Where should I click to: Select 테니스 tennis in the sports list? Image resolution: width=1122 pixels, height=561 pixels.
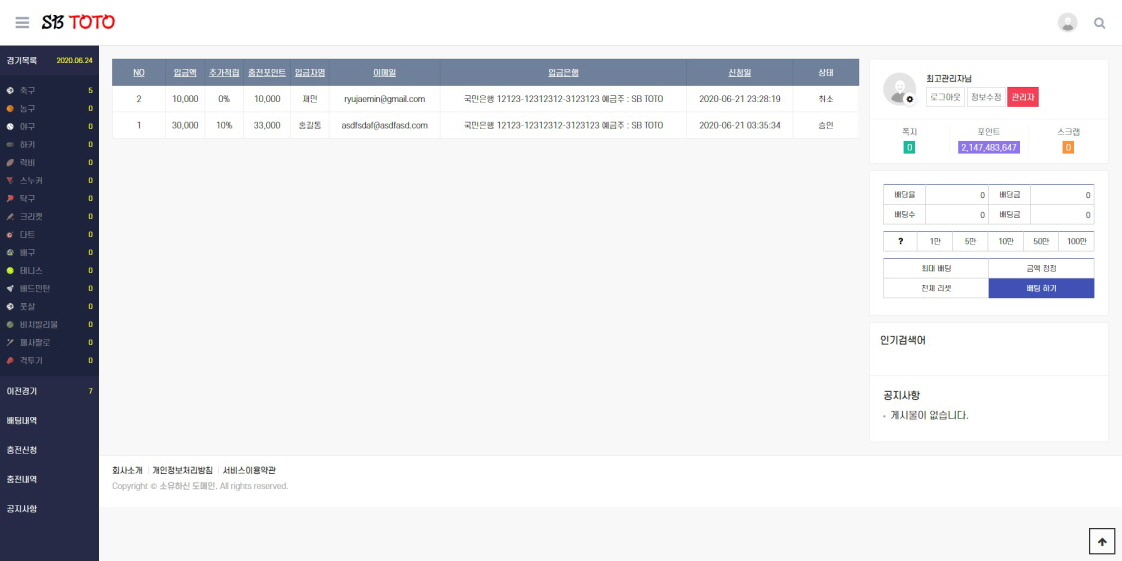click(31, 271)
